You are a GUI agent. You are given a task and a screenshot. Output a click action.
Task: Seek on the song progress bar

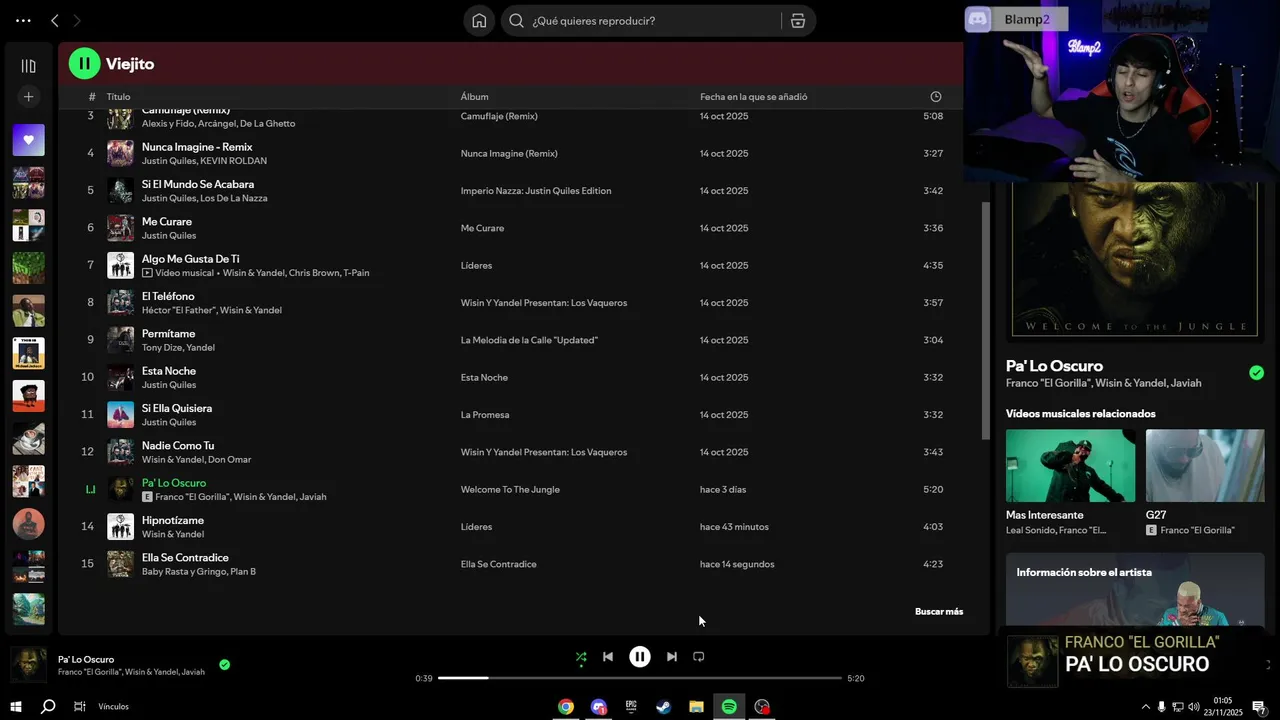tap(640, 678)
